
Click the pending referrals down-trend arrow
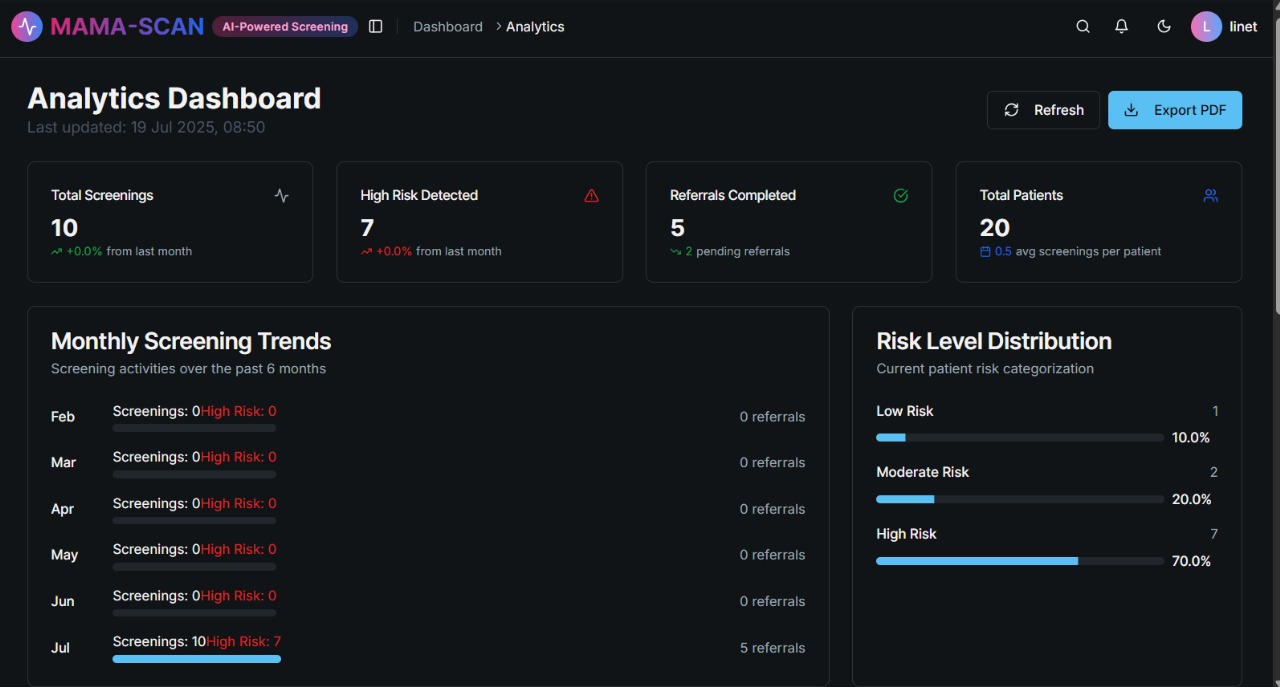pos(676,252)
